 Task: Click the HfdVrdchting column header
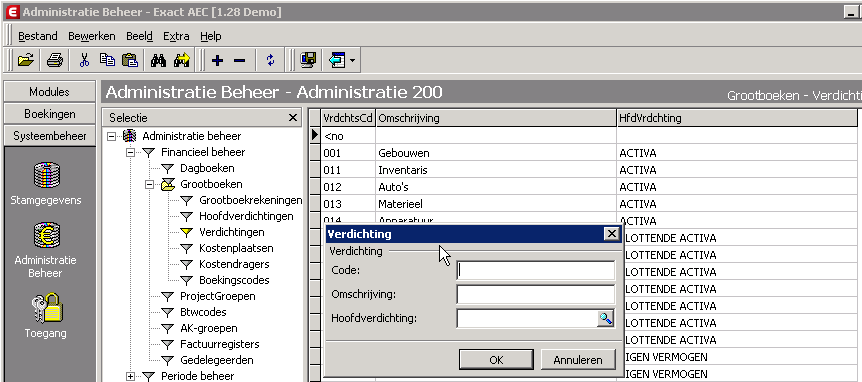[737, 118]
